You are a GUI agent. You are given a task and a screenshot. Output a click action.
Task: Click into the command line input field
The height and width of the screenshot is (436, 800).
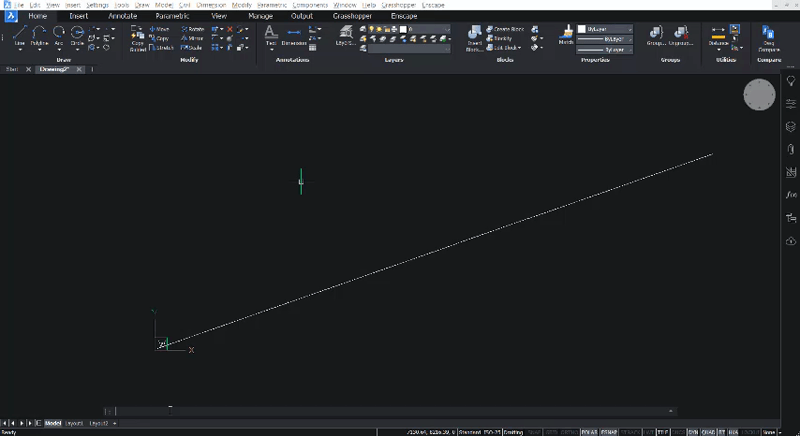(393, 411)
